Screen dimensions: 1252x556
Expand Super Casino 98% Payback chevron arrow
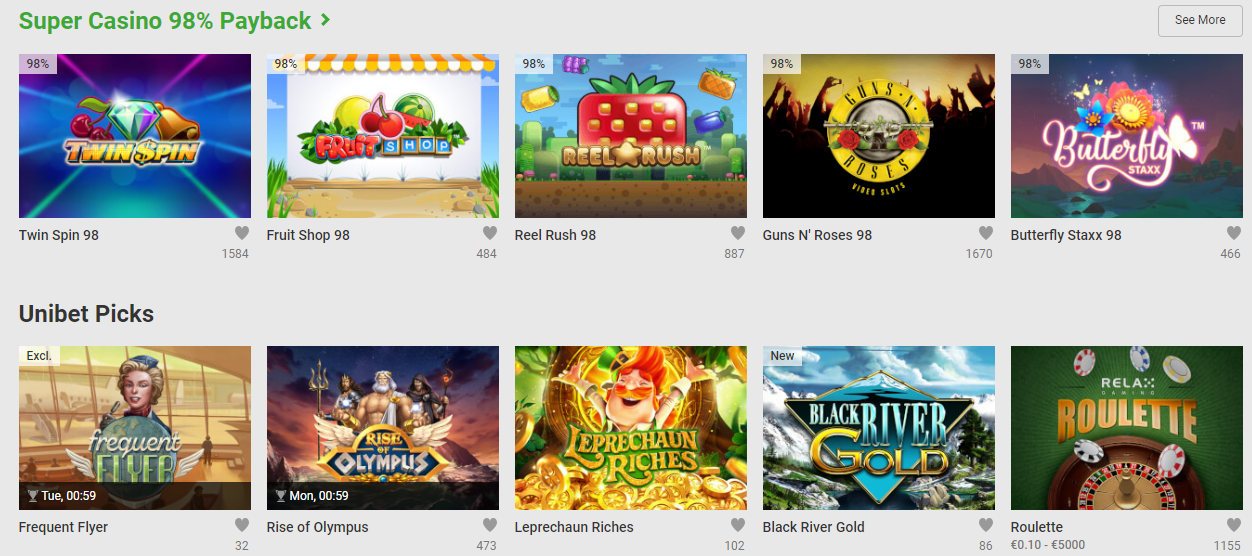pyautogui.click(x=325, y=20)
